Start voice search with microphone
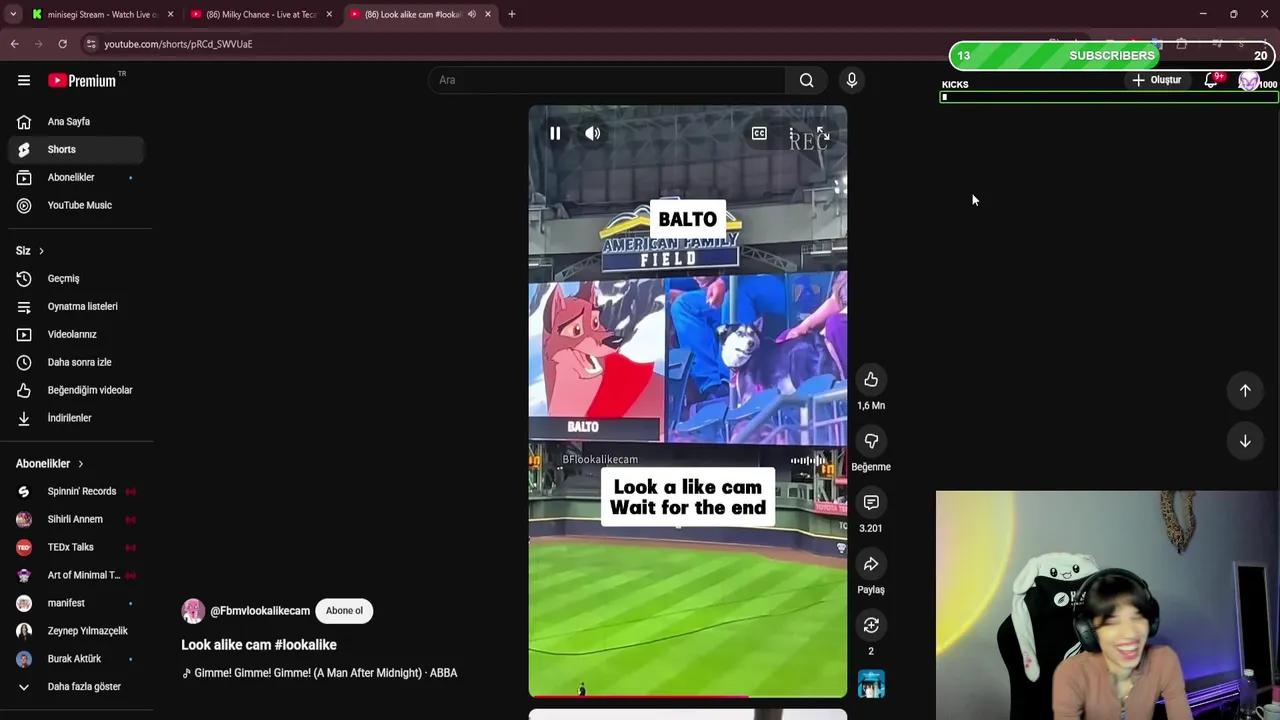This screenshot has width=1280, height=720. [x=852, y=80]
